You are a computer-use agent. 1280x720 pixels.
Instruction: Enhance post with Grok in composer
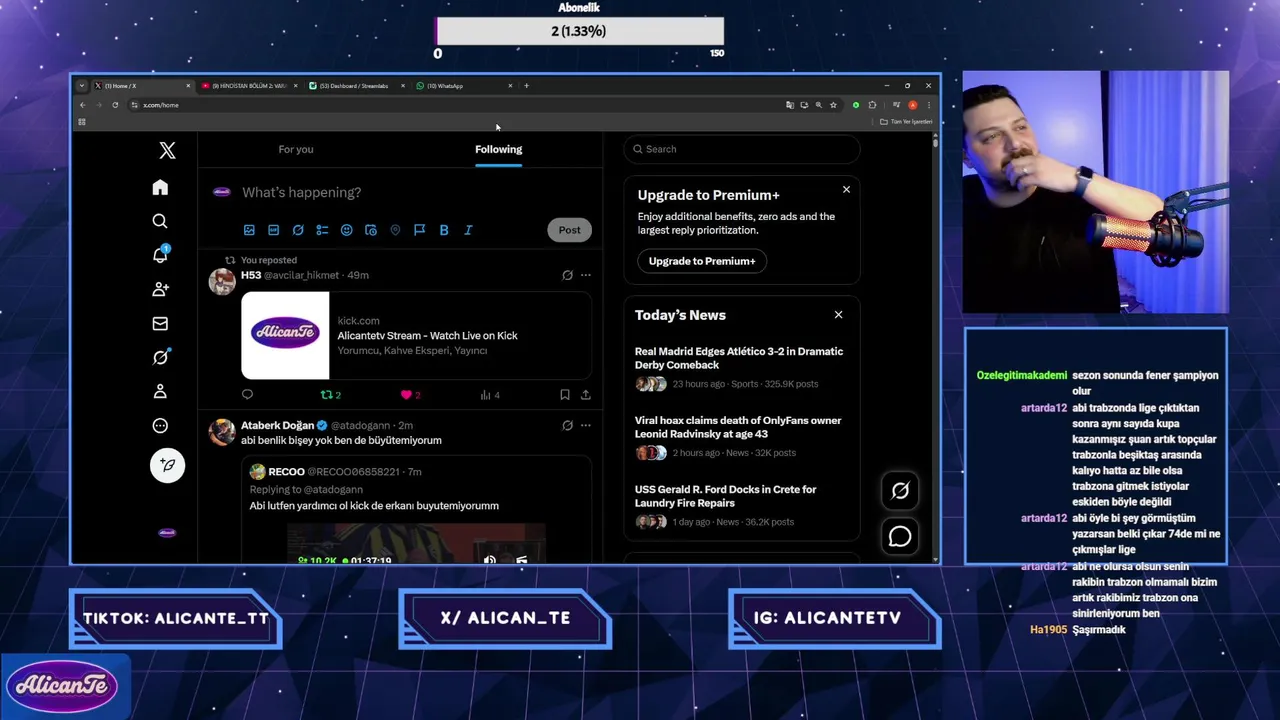[x=298, y=230]
